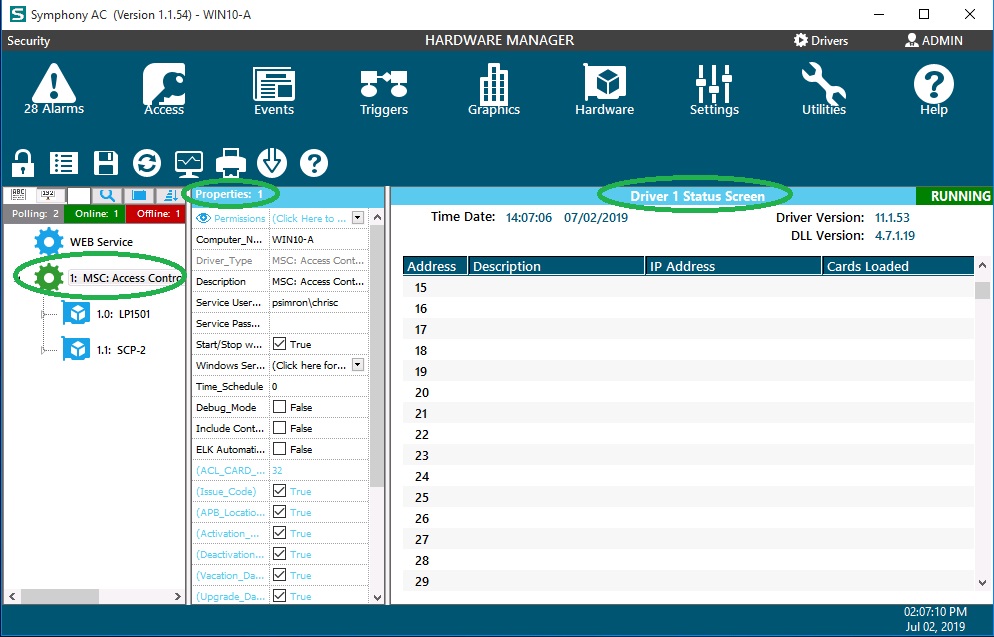Select the 192 address view icon
This screenshot has height=637, width=994.
pos(48,195)
